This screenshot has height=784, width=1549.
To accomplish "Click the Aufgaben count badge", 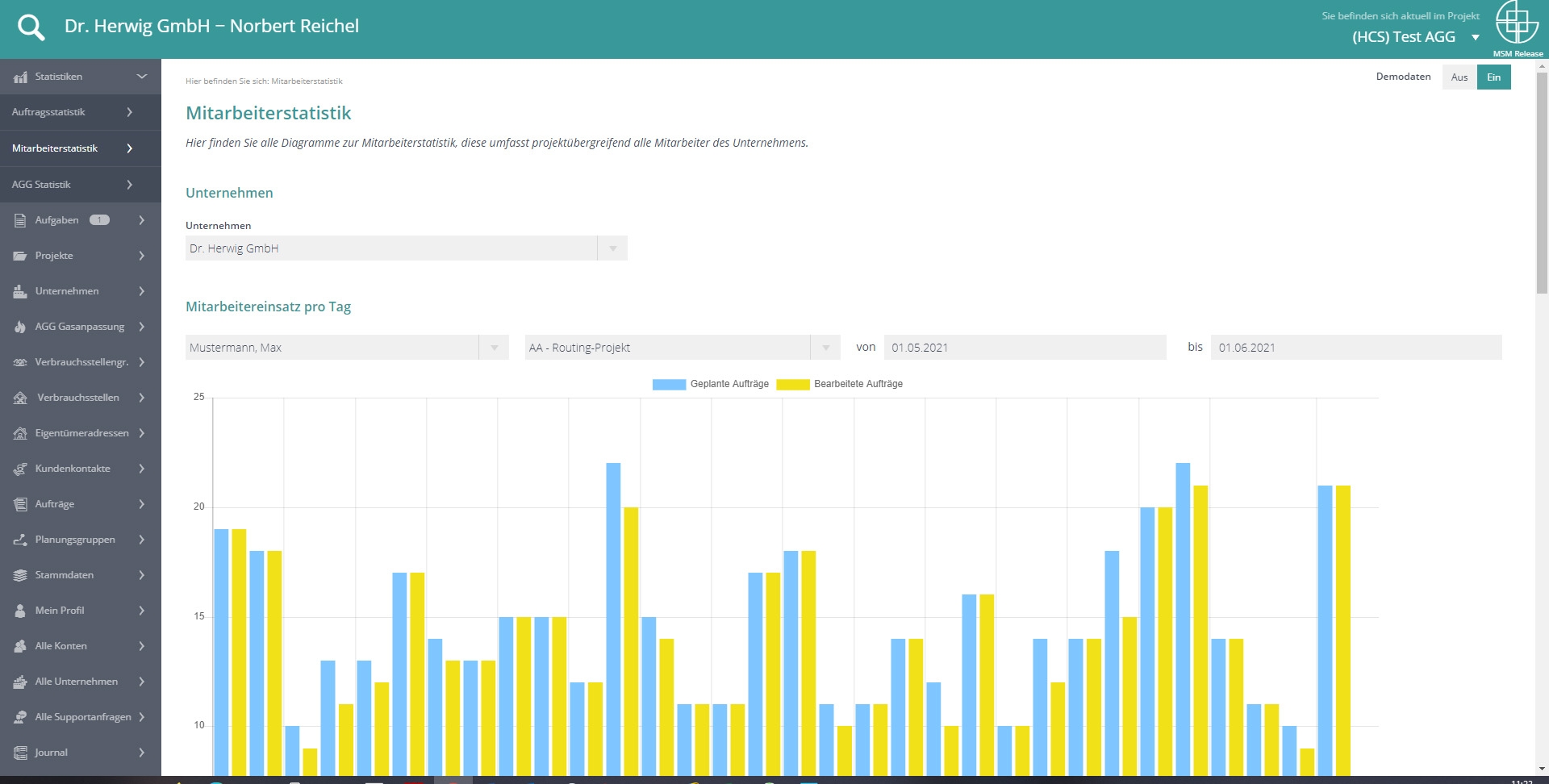I will click(x=99, y=220).
